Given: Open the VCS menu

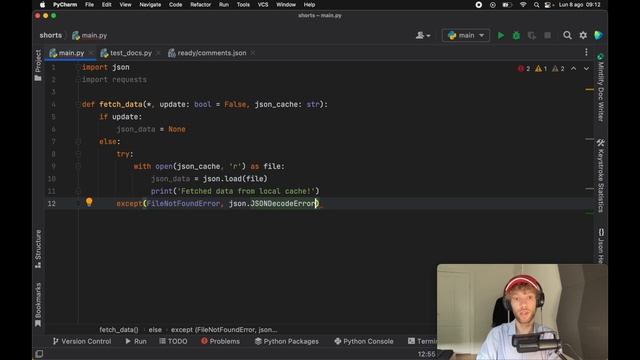Looking at the screenshot, I should pyautogui.click(x=263, y=5).
